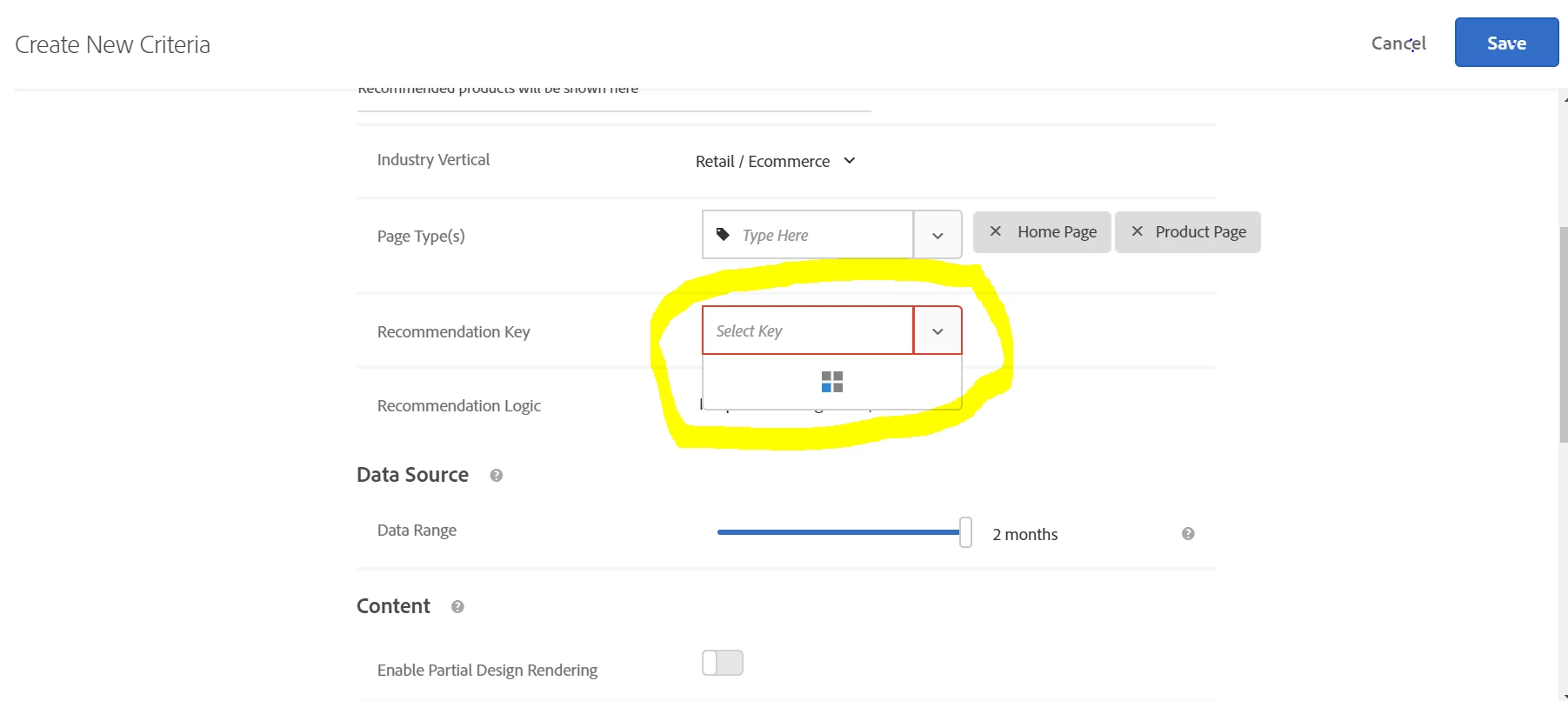This screenshot has height=701, width=1568.
Task: Click the Page Type(s) Type Here field
Action: tap(808, 235)
